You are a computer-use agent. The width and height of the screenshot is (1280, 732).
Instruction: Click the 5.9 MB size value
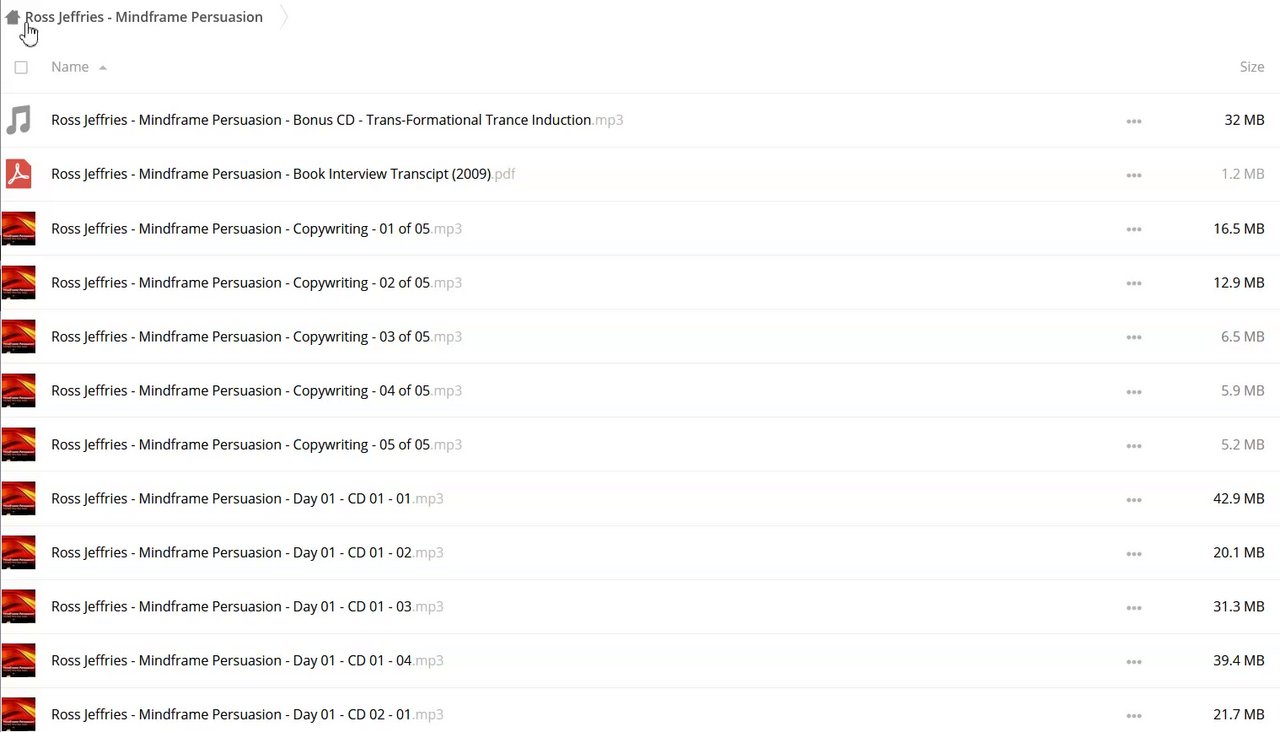pos(1243,390)
